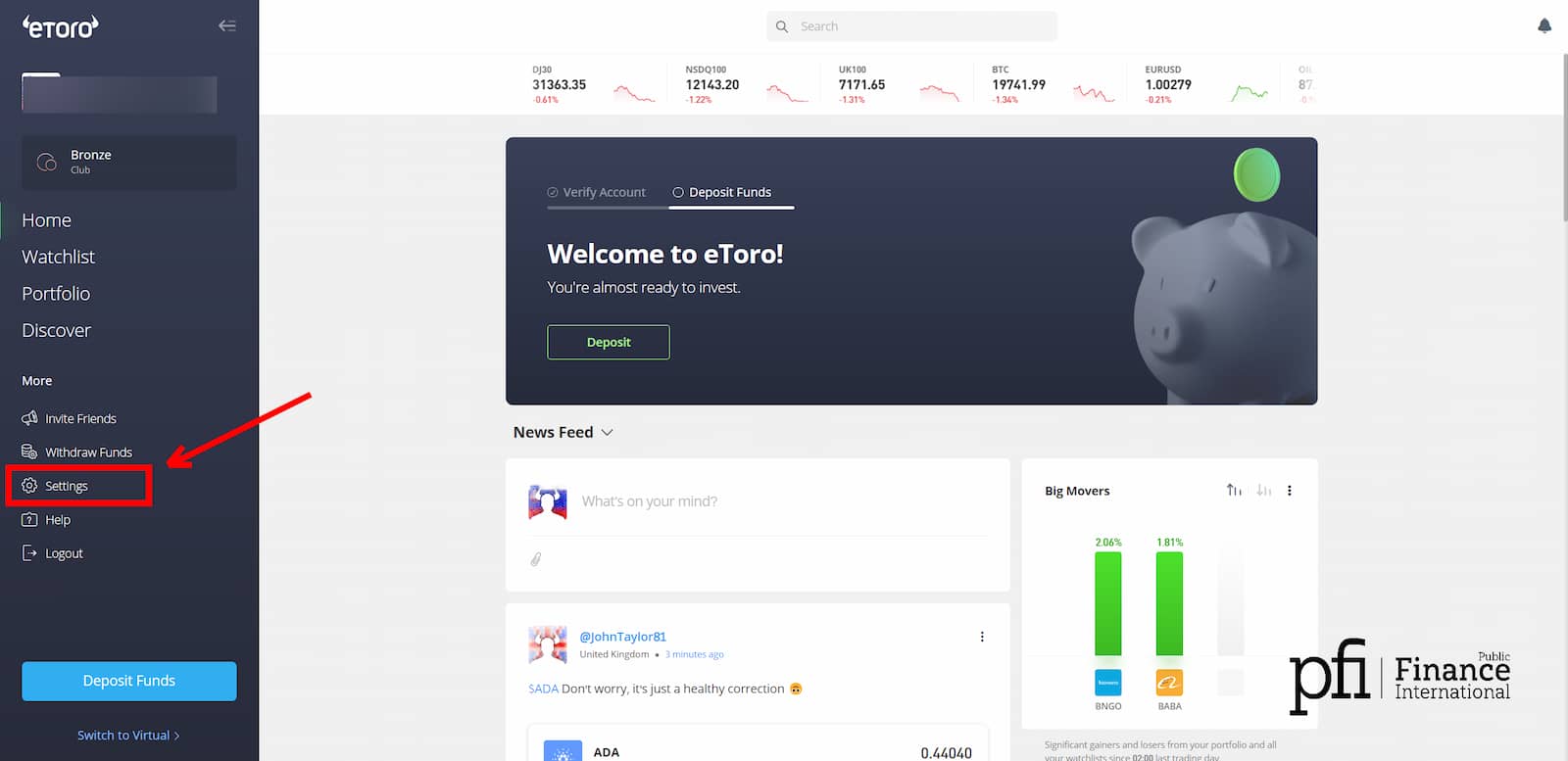Image resolution: width=1568 pixels, height=761 pixels.
Task: Click the Invite Friends megaphone icon
Action: point(29,418)
